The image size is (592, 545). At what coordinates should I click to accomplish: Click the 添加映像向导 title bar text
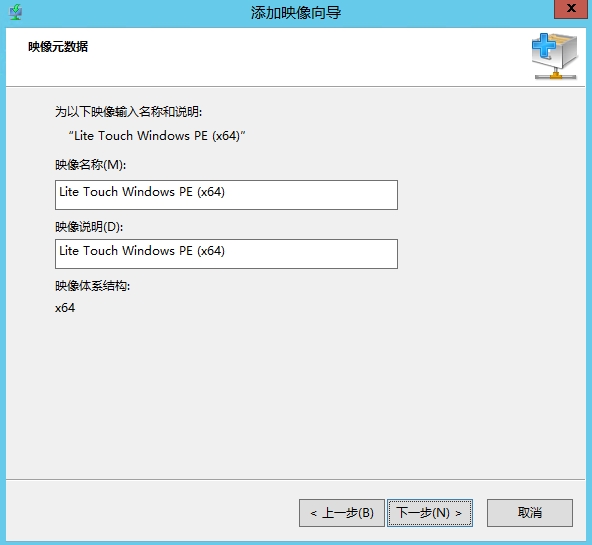[296, 13]
